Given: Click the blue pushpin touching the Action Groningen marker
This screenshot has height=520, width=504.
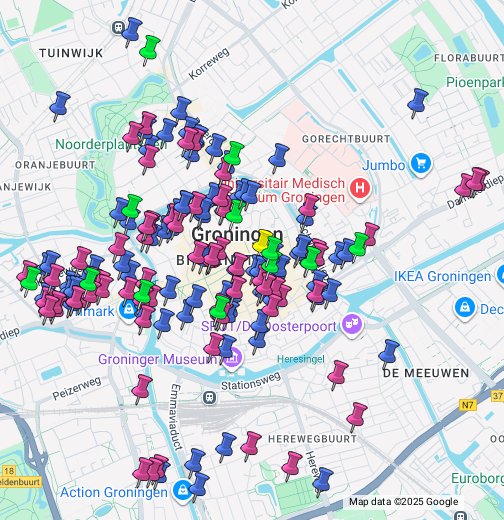Looking at the screenshot, I should tap(199, 487).
